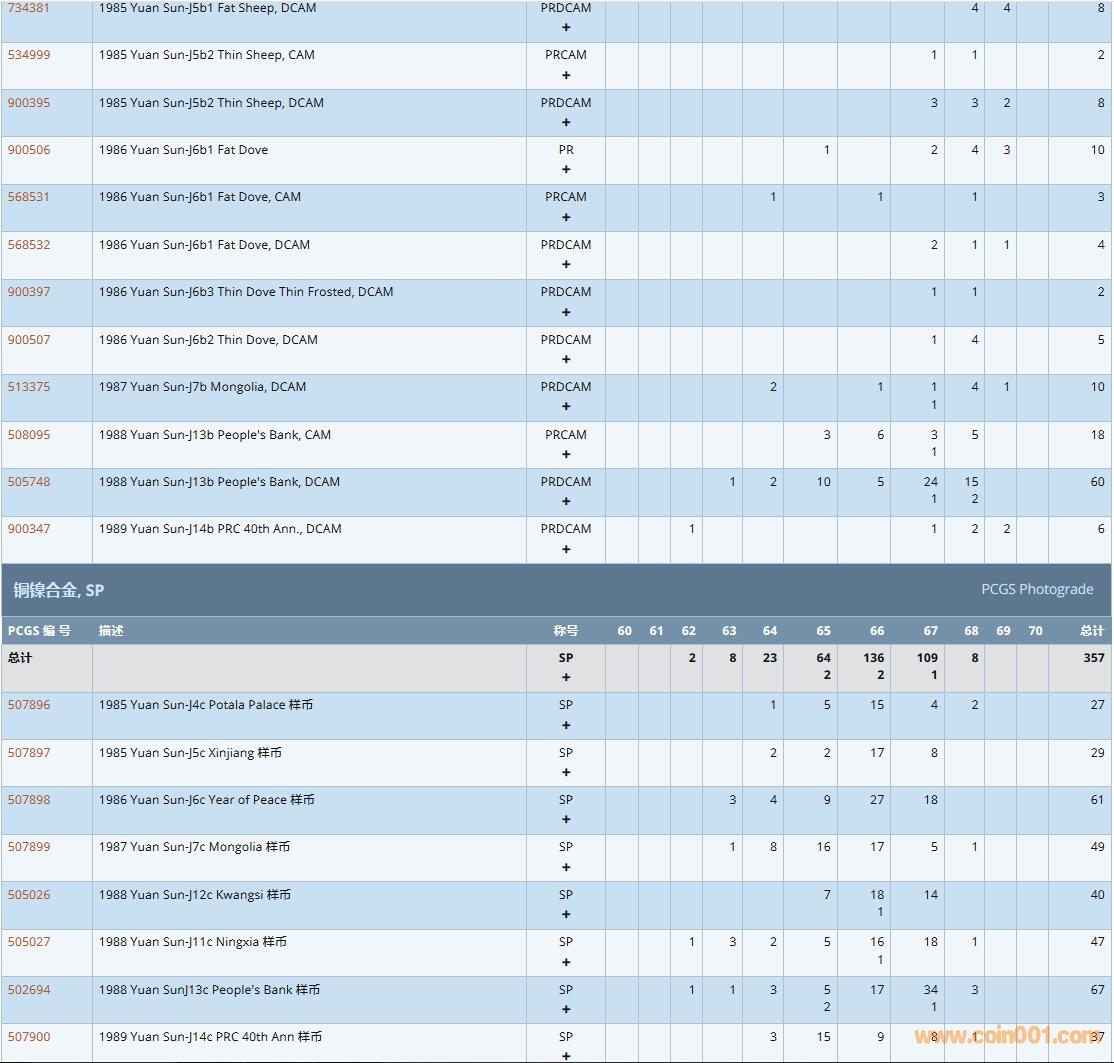This screenshot has width=1114, height=1063.
Task: Open PCGS number 507897 Xinjiang link
Action: [x=29, y=753]
